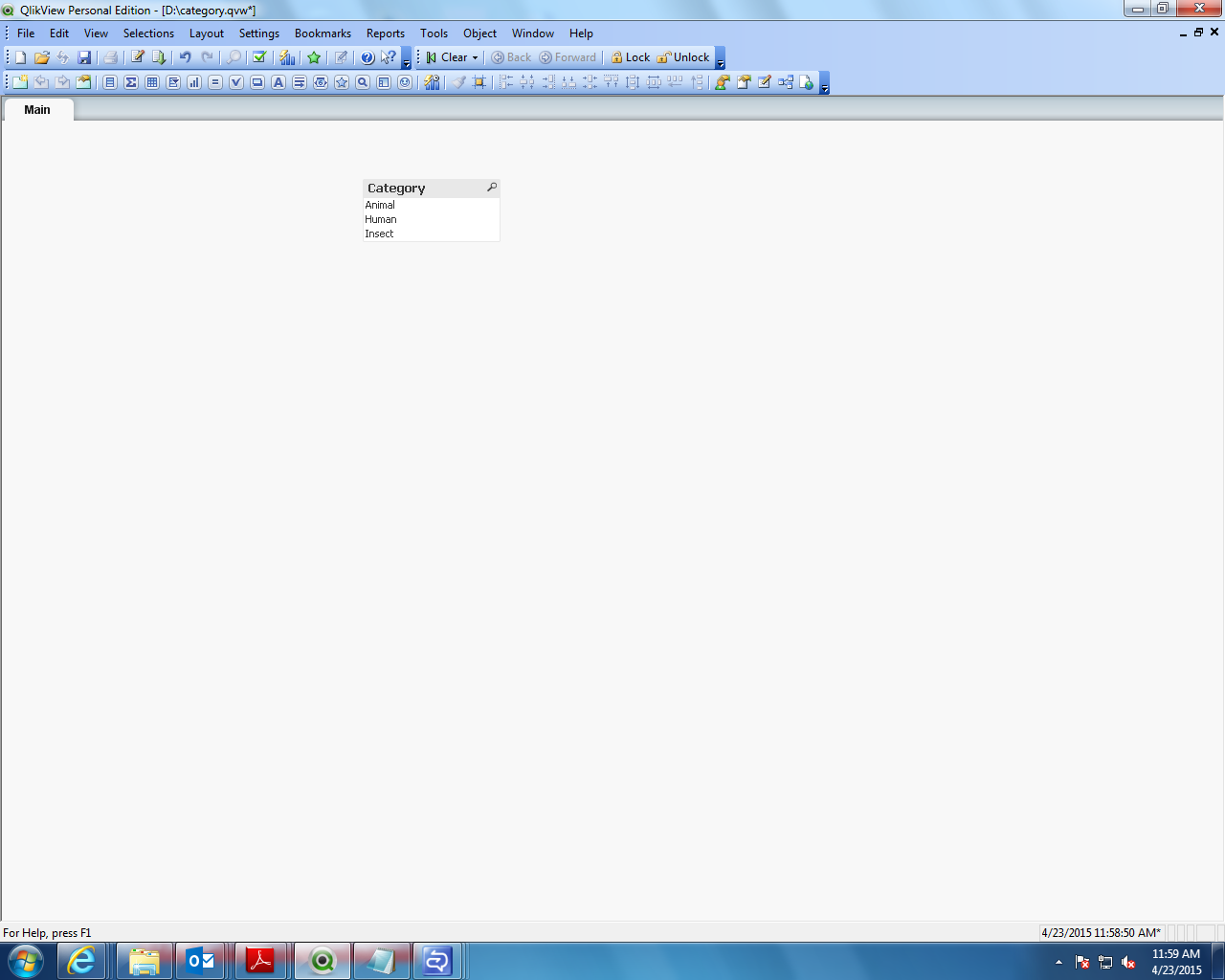Open the Expression Overview icon
1225x980 pixels.
[x=765, y=82]
